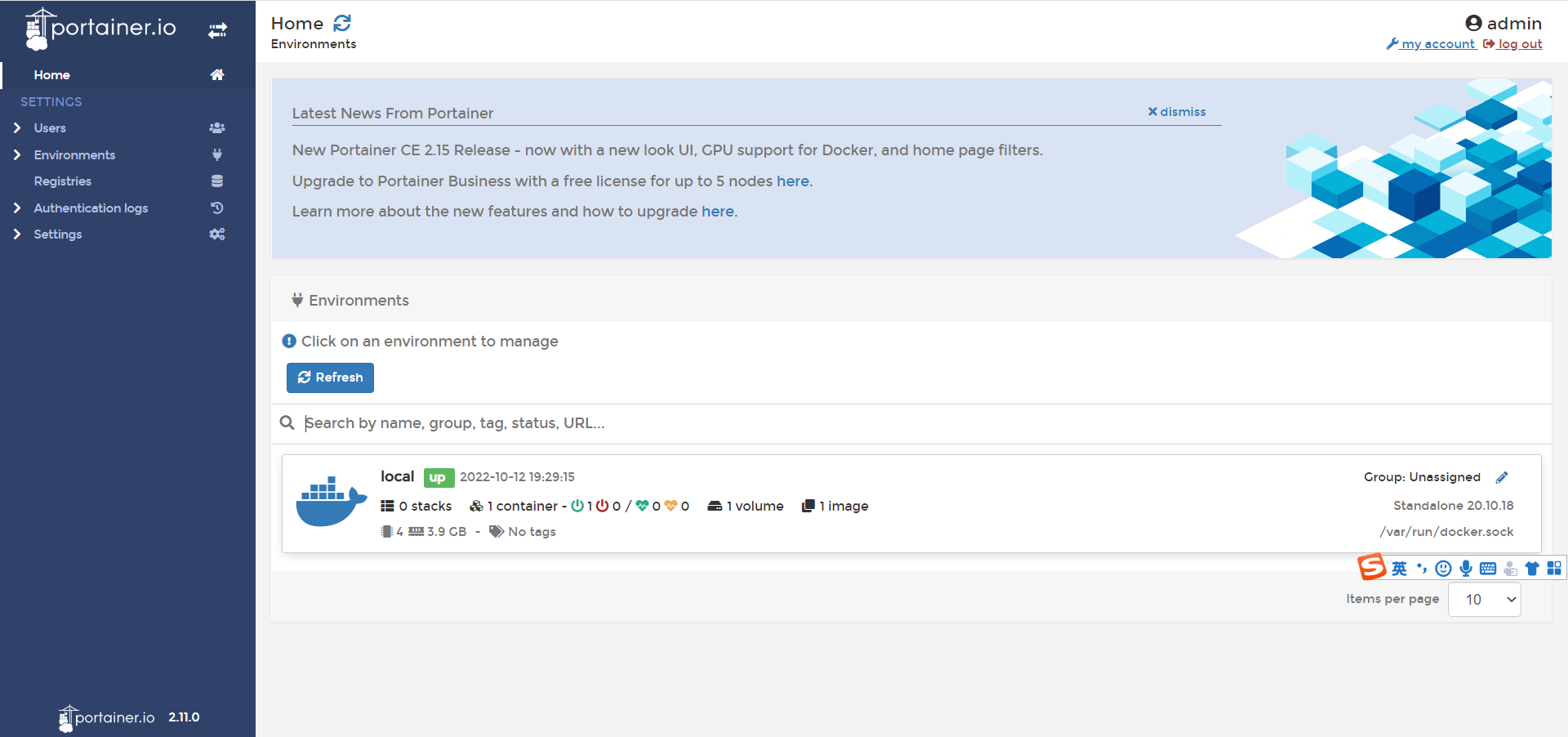Image resolution: width=1568 pixels, height=737 pixels.
Task: Focus the environment search field
Action: click(x=923, y=423)
